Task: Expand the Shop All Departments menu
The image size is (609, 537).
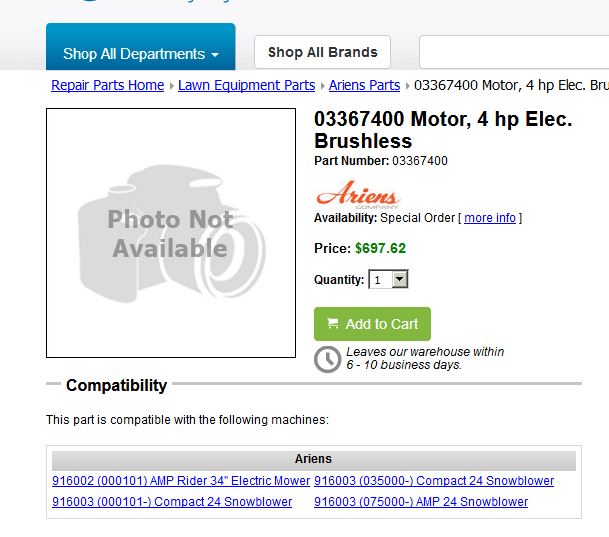Action: tap(141, 47)
